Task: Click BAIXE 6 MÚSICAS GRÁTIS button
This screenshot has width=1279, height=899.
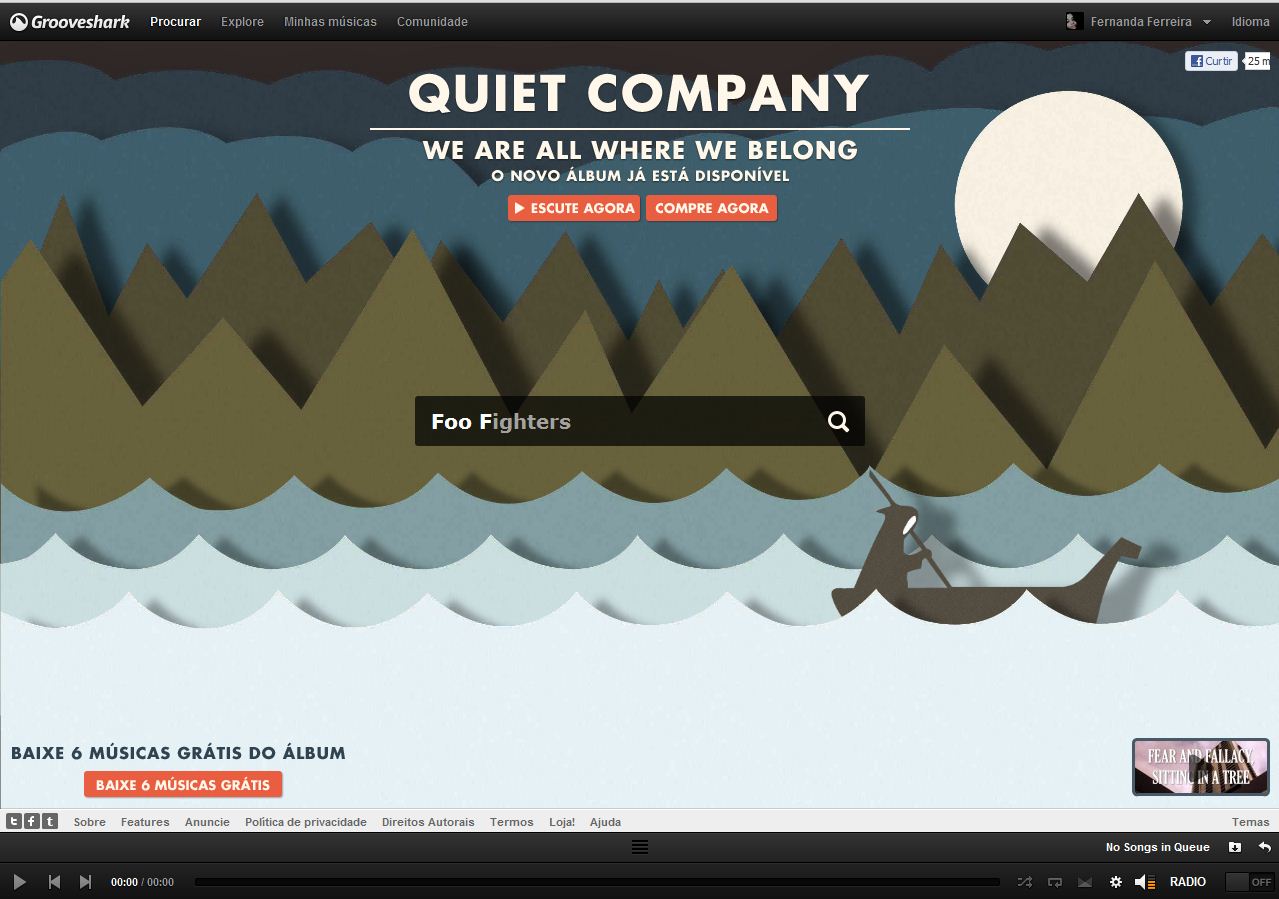Action: click(183, 785)
